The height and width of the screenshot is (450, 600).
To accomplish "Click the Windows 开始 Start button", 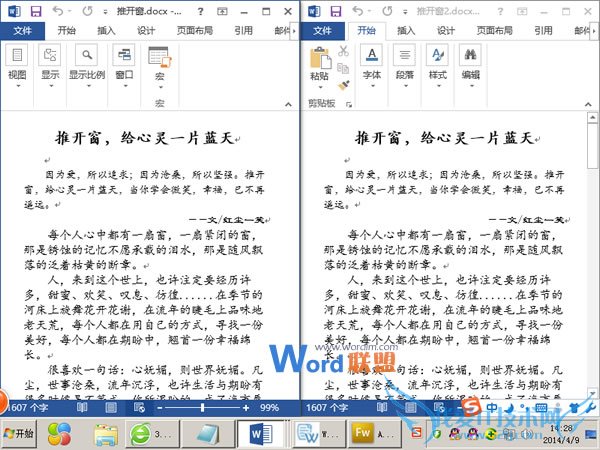I will (19, 434).
